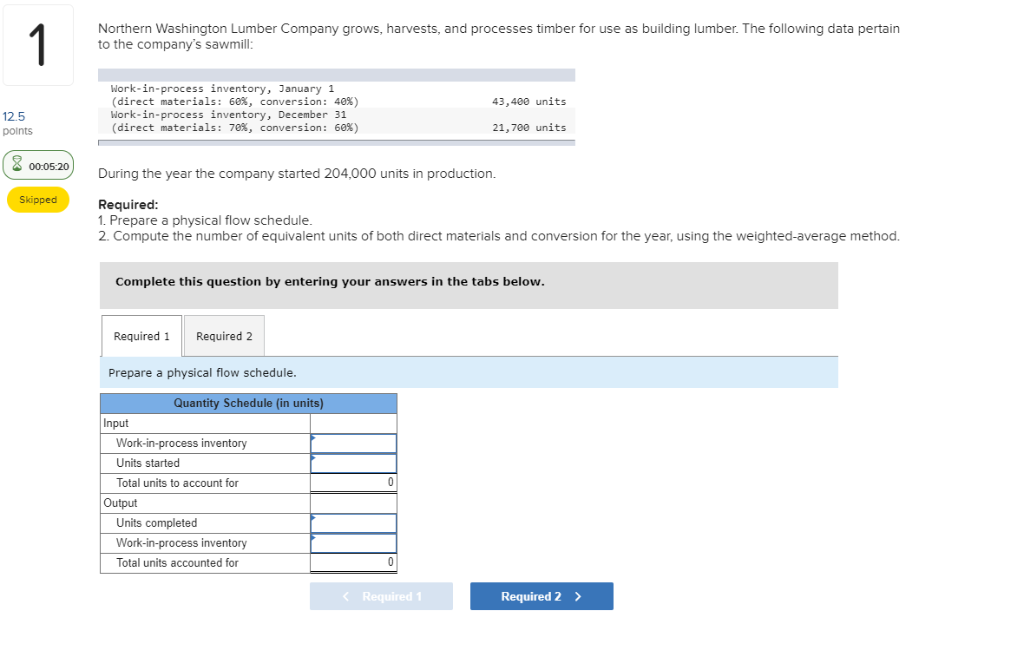The width and height of the screenshot is (1024, 657).
Task: Click the Complete this question instruction bar
Action: pyautogui.click(x=469, y=285)
